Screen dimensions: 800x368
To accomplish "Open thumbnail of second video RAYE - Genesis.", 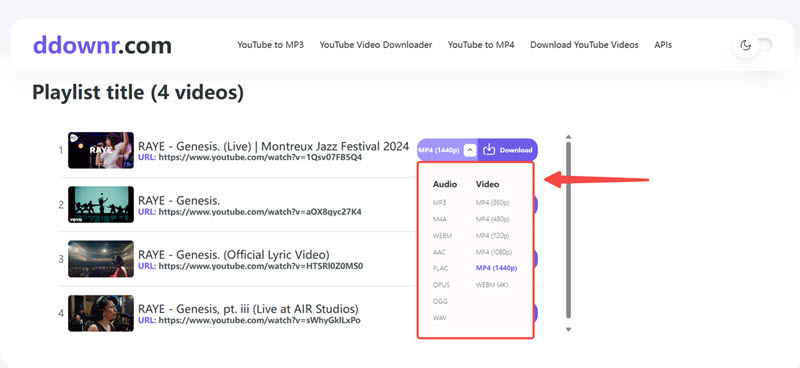I will [101, 205].
